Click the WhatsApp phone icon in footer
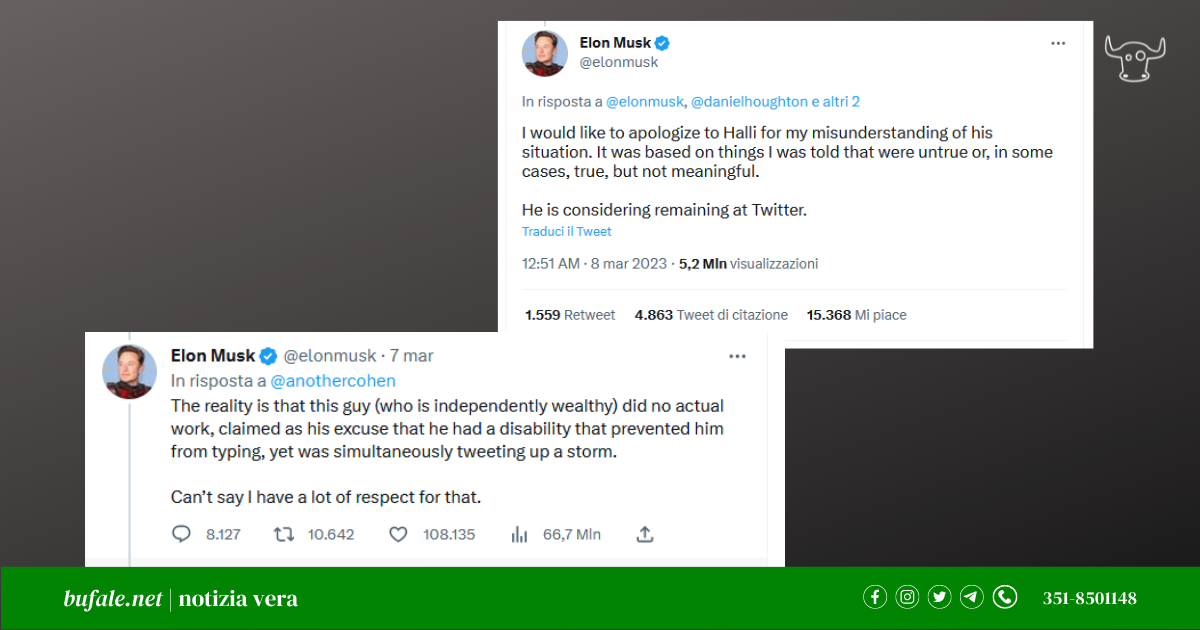The height and width of the screenshot is (630, 1200). (x=1004, y=598)
